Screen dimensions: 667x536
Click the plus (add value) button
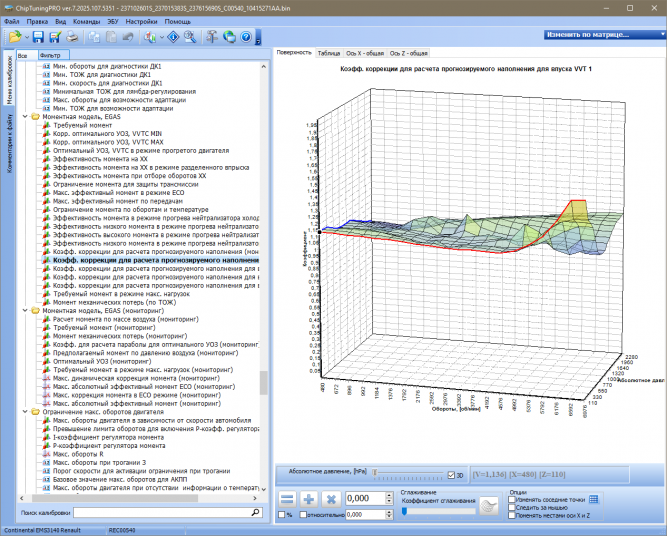tap(309, 499)
